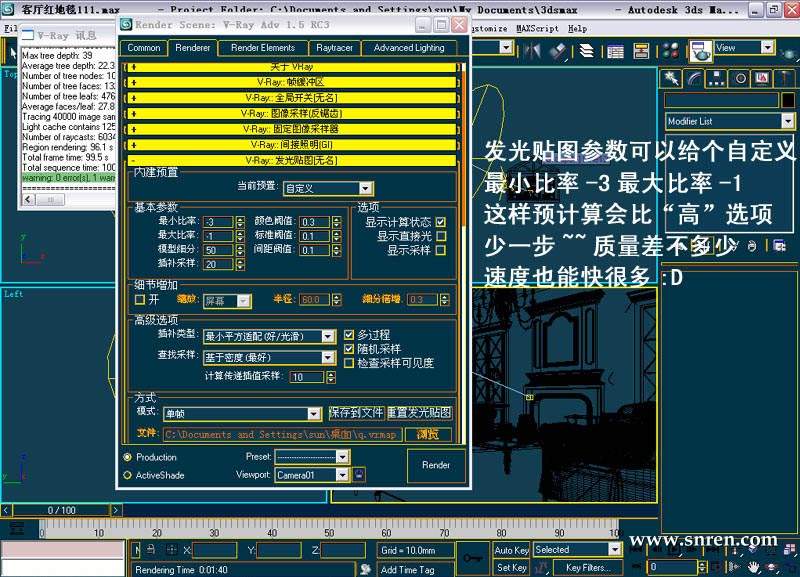Toggle the Auto Key button

(511, 550)
